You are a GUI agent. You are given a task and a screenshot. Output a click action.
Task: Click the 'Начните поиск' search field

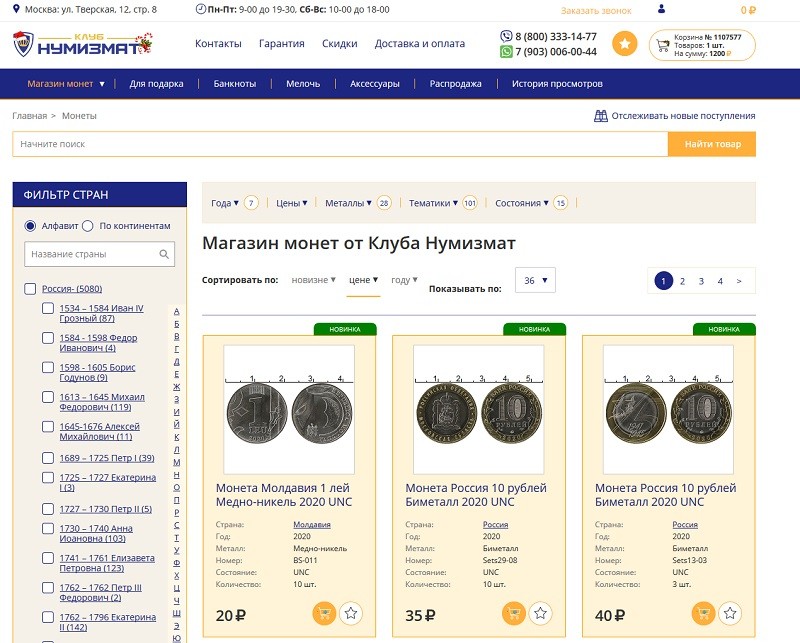pyautogui.click(x=340, y=144)
